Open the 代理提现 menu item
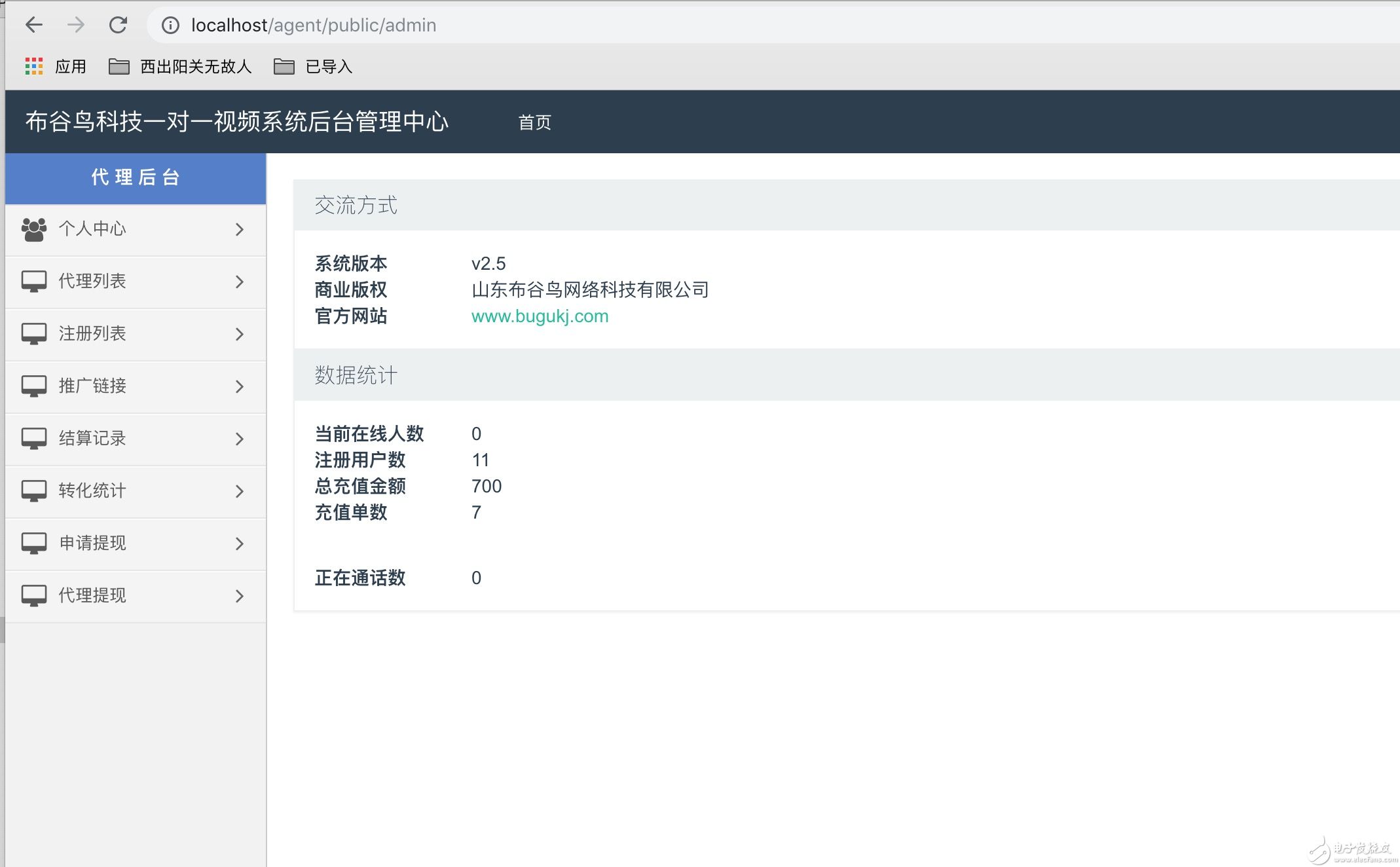Viewport: 1400px width, 867px height. point(136,596)
